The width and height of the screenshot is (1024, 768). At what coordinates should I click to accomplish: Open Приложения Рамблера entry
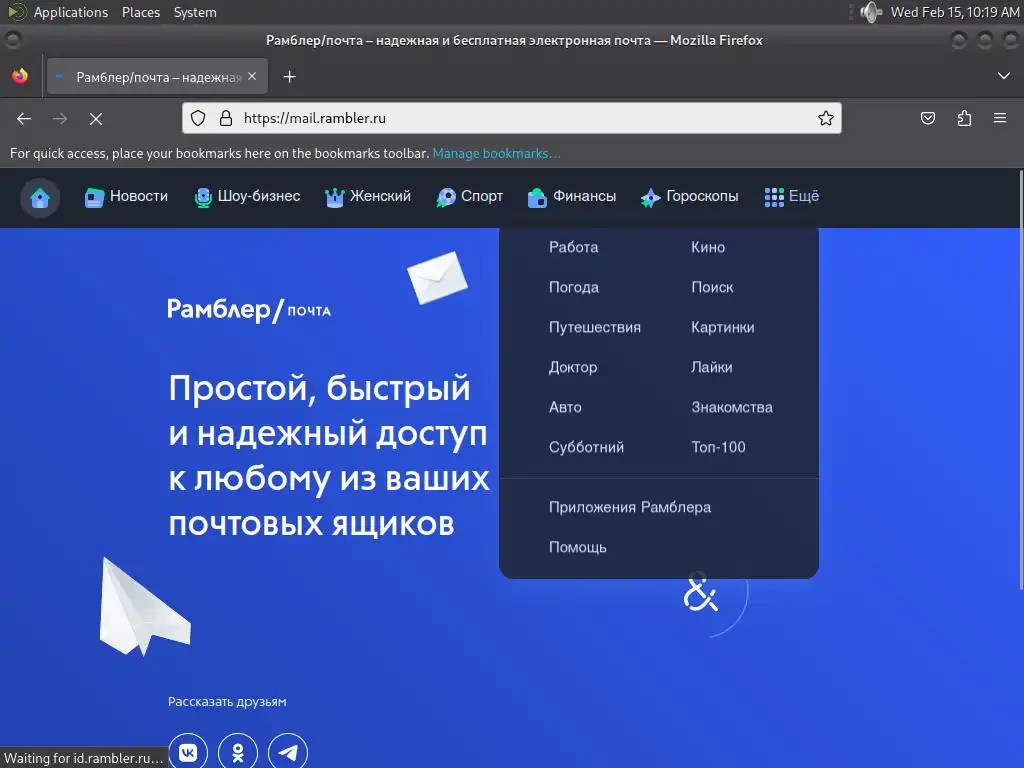tap(630, 507)
